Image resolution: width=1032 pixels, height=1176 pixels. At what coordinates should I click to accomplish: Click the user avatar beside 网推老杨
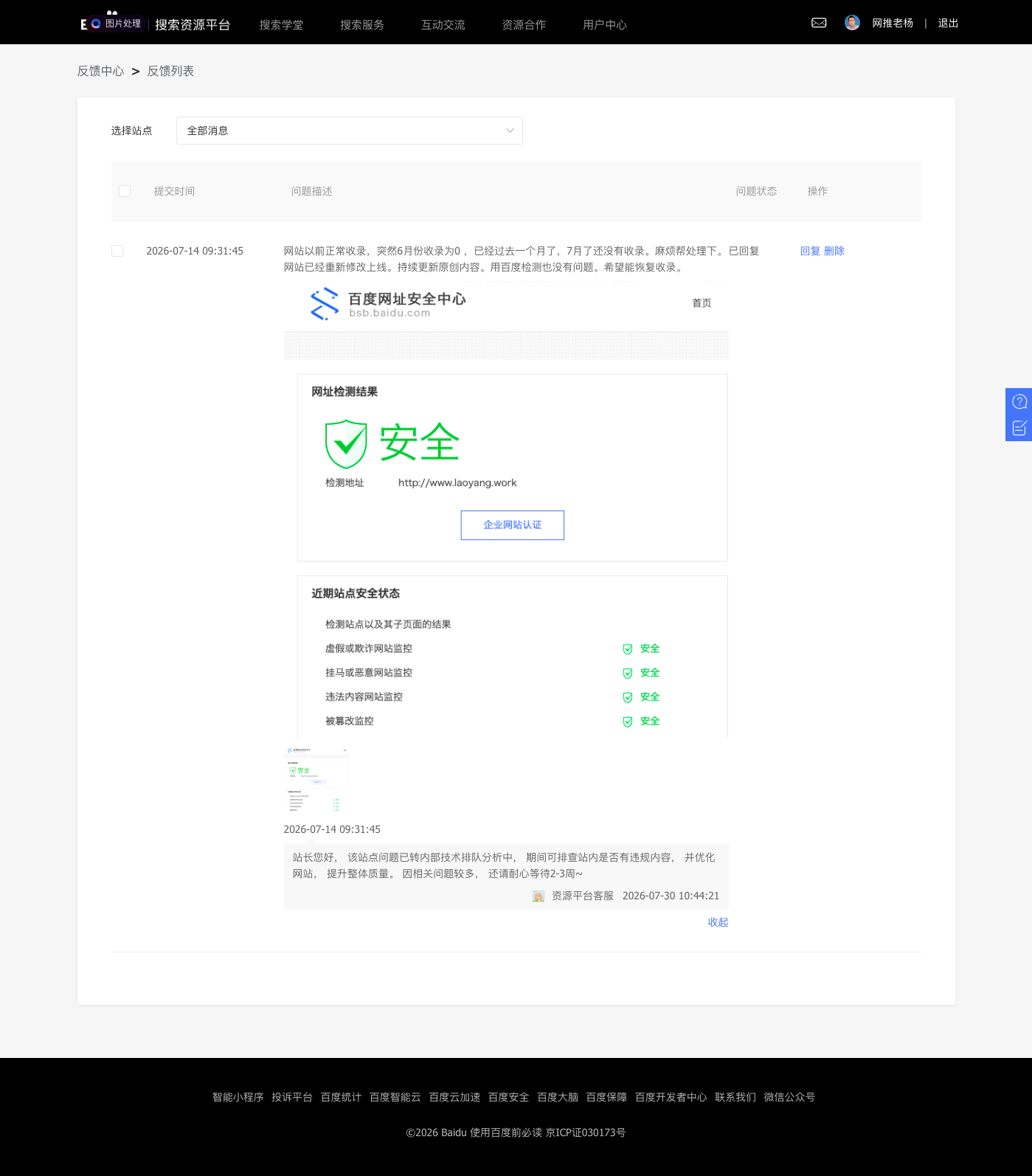coord(852,23)
